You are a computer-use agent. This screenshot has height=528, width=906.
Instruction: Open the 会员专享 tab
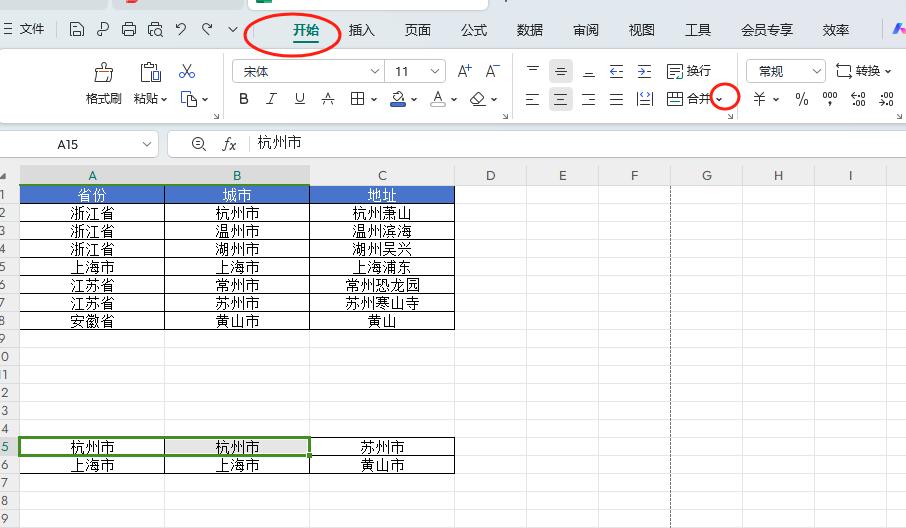[767, 30]
